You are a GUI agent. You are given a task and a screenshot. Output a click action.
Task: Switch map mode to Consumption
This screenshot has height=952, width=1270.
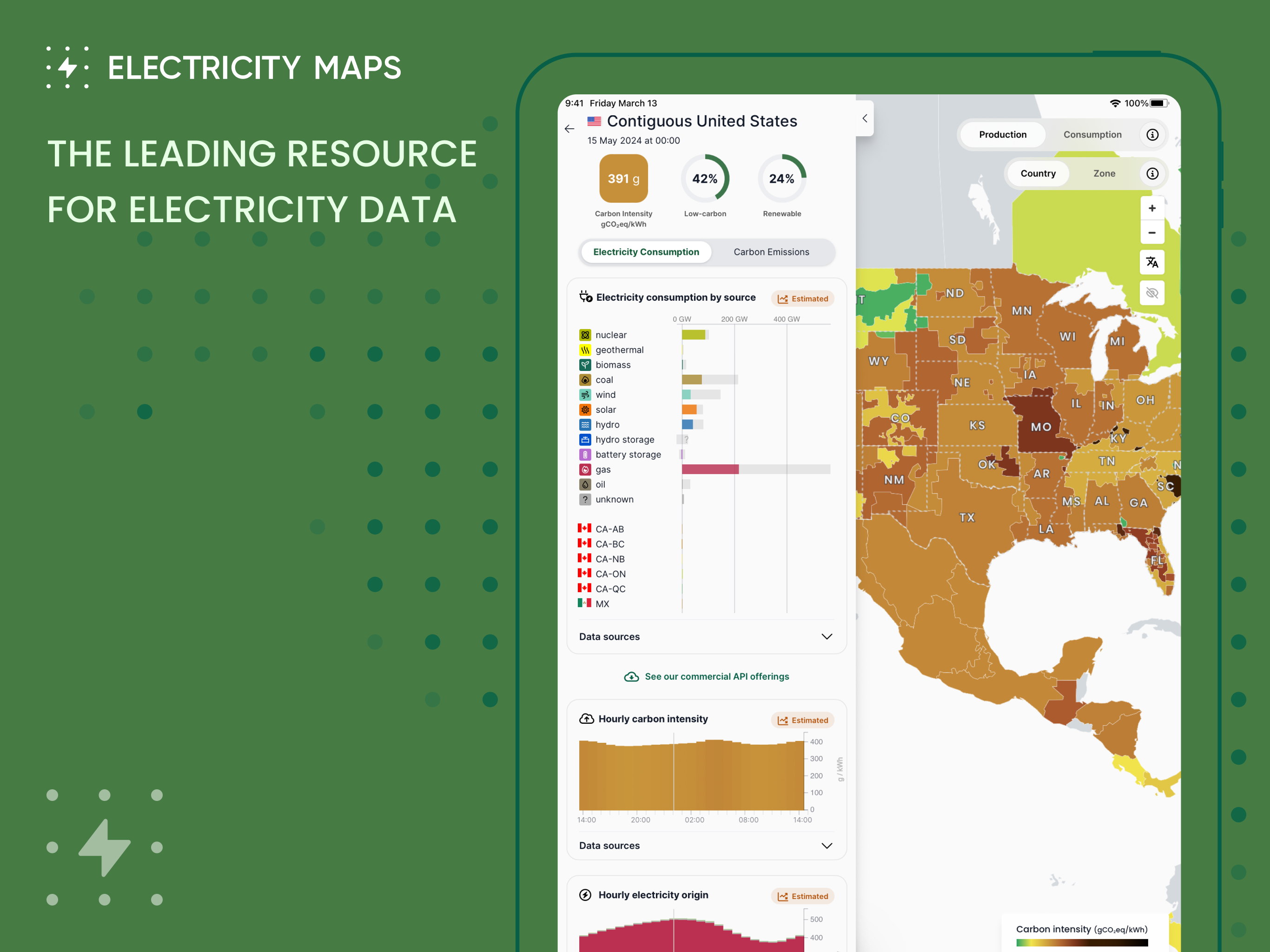click(x=1092, y=134)
